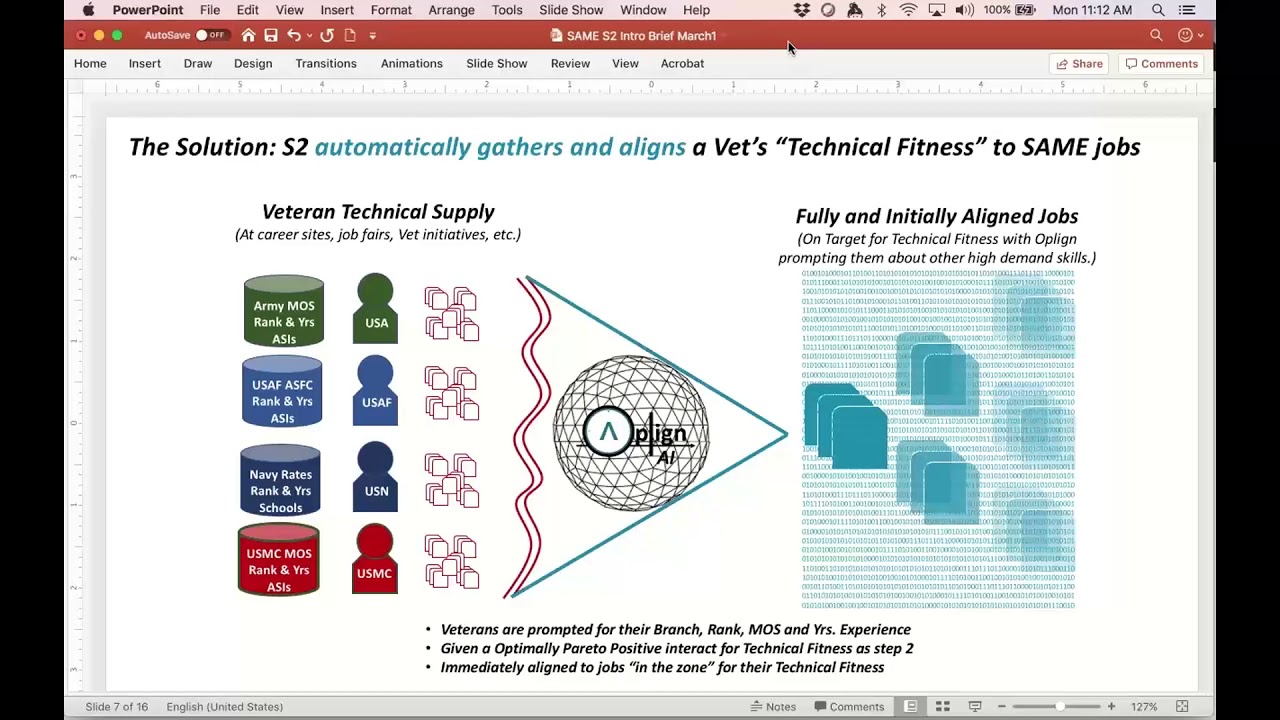1280x720 pixels.
Task: Undo the last action
Action: point(293,36)
